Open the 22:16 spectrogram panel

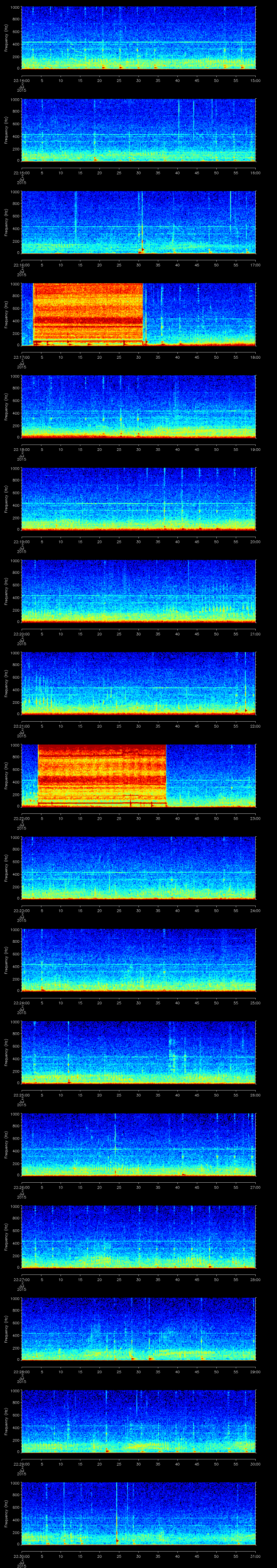click(x=138, y=222)
